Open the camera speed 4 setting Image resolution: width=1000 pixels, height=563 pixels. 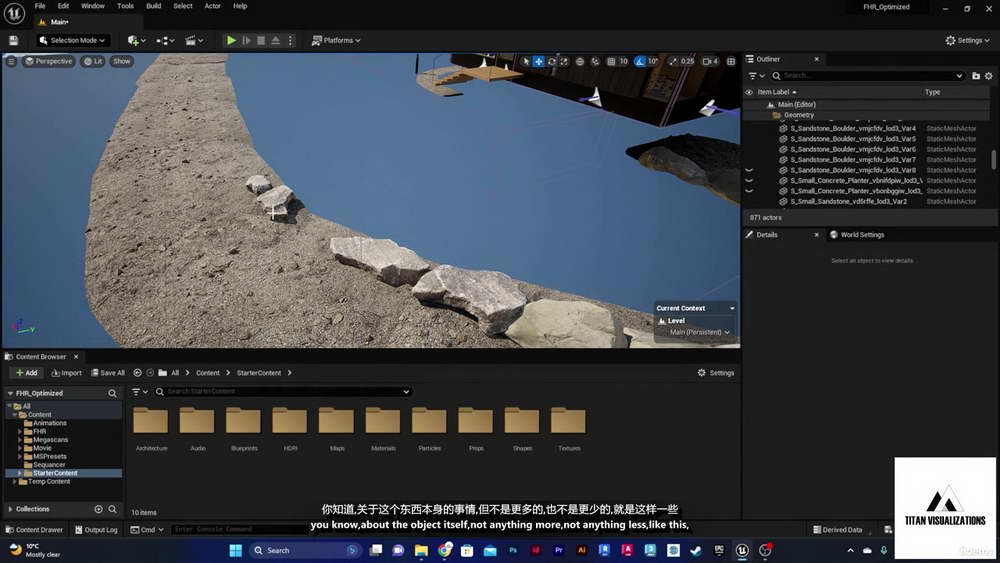(710, 61)
